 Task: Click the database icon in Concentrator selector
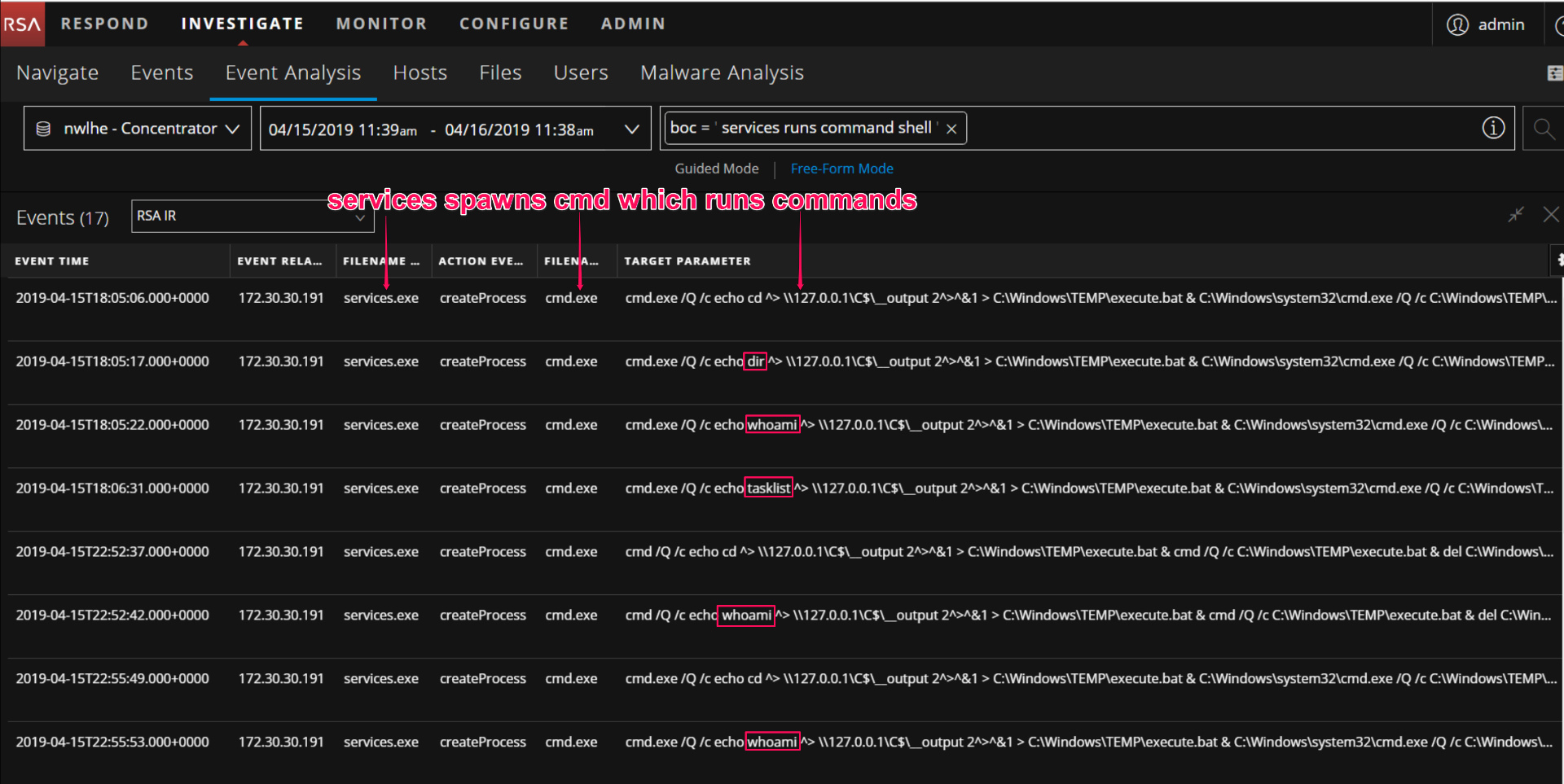(x=44, y=129)
